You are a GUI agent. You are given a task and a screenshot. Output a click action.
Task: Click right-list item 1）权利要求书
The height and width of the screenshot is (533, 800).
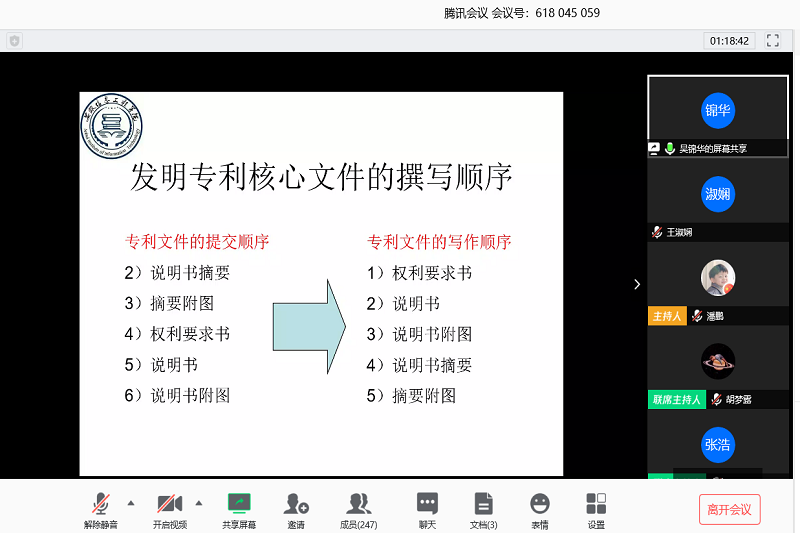tap(419, 273)
